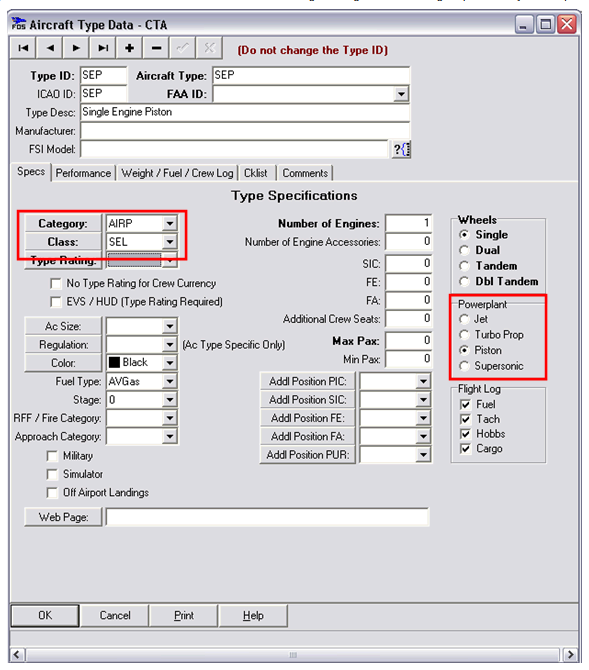The height and width of the screenshot is (670, 589).
Task: Tick the Simulator checkbox
Action: [52, 475]
